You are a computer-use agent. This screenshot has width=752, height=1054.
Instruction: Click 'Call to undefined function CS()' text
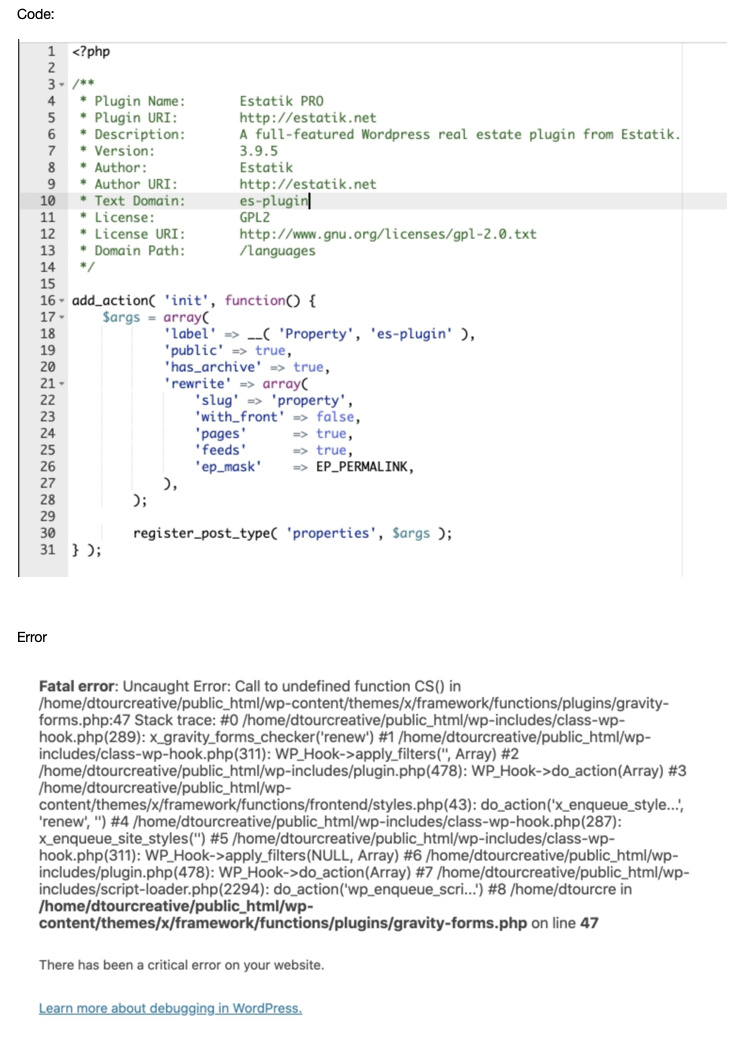pos(339,686)
